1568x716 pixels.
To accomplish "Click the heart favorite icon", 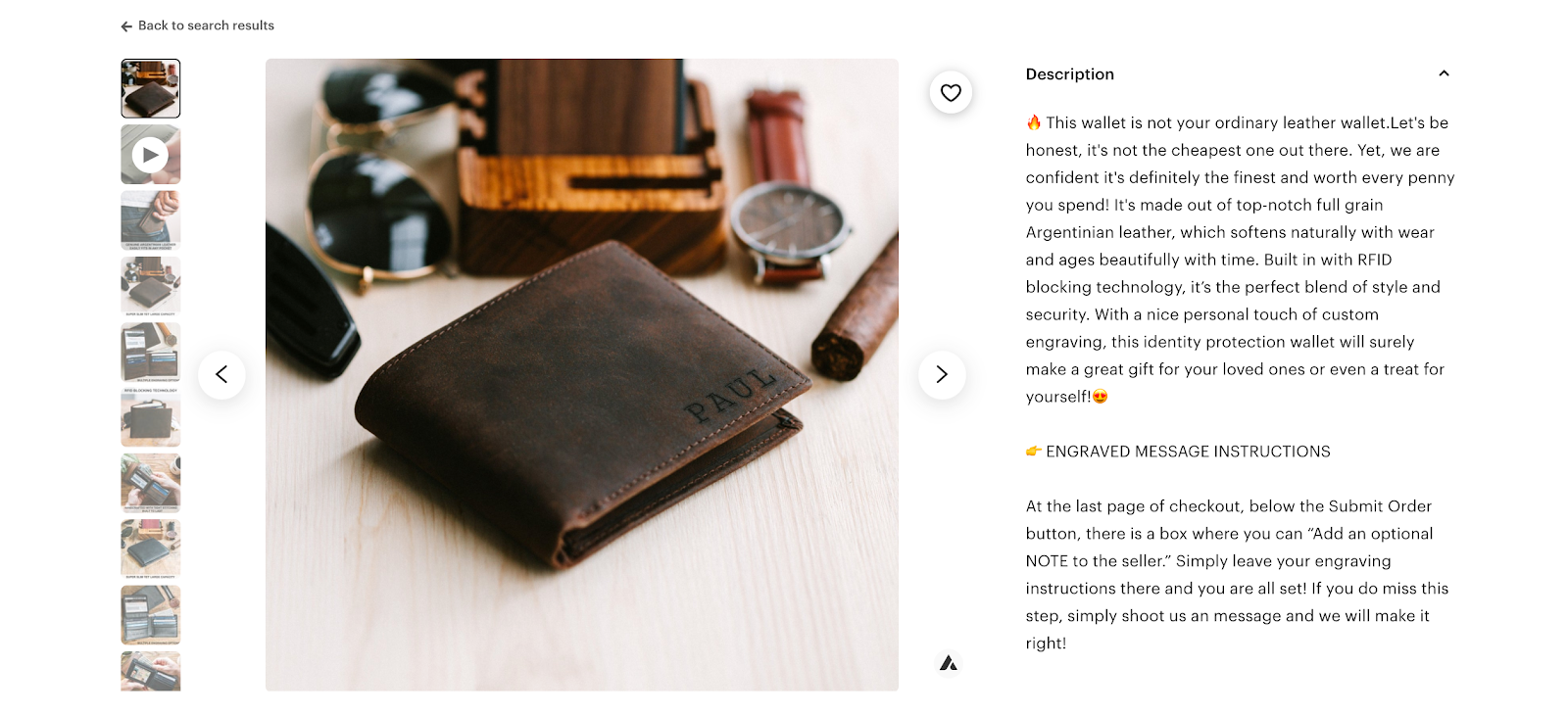I will tap(951, 93).
